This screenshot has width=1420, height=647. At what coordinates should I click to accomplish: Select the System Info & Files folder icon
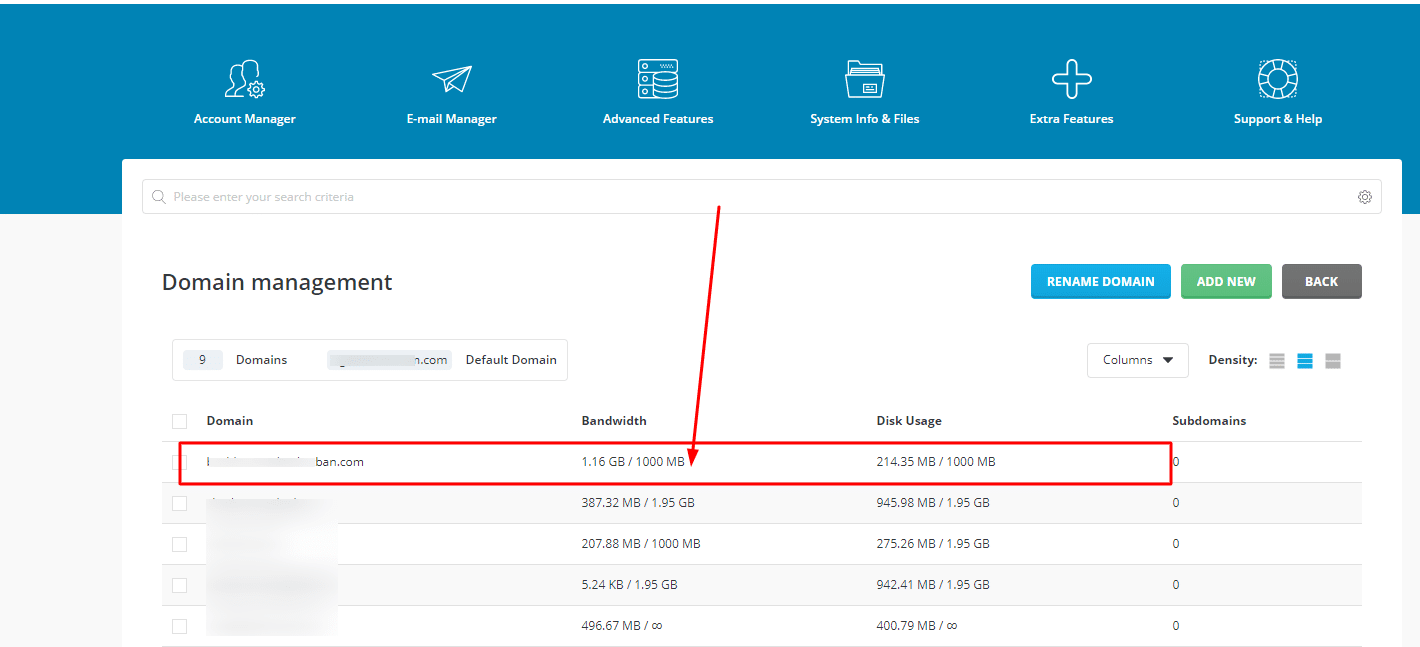864,79
